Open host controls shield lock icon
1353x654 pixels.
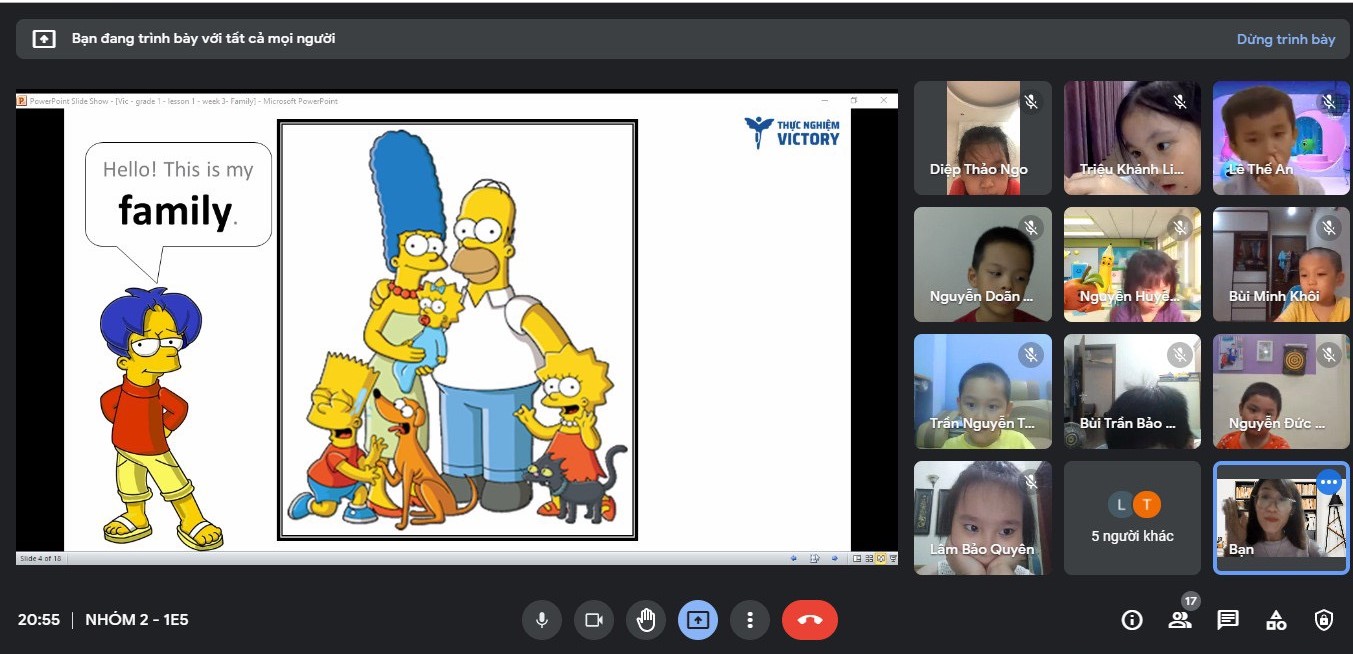pyautogui.click(x=1324, y=620)
